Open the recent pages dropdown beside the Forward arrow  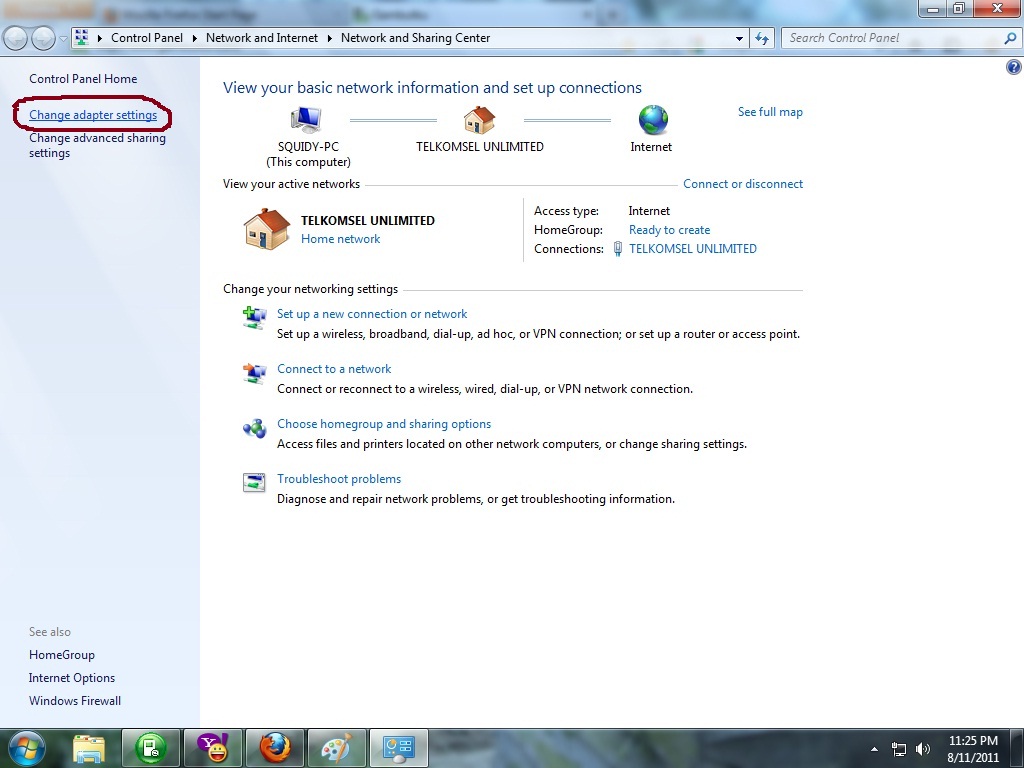coord(63,39)
